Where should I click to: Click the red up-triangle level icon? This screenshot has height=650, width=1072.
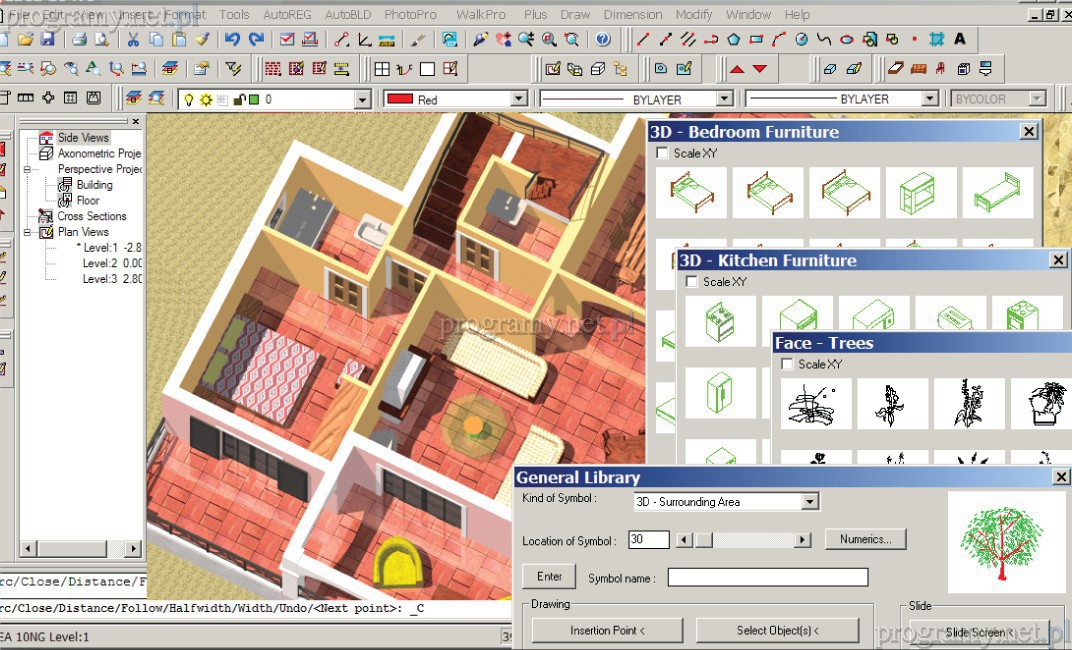737,69
